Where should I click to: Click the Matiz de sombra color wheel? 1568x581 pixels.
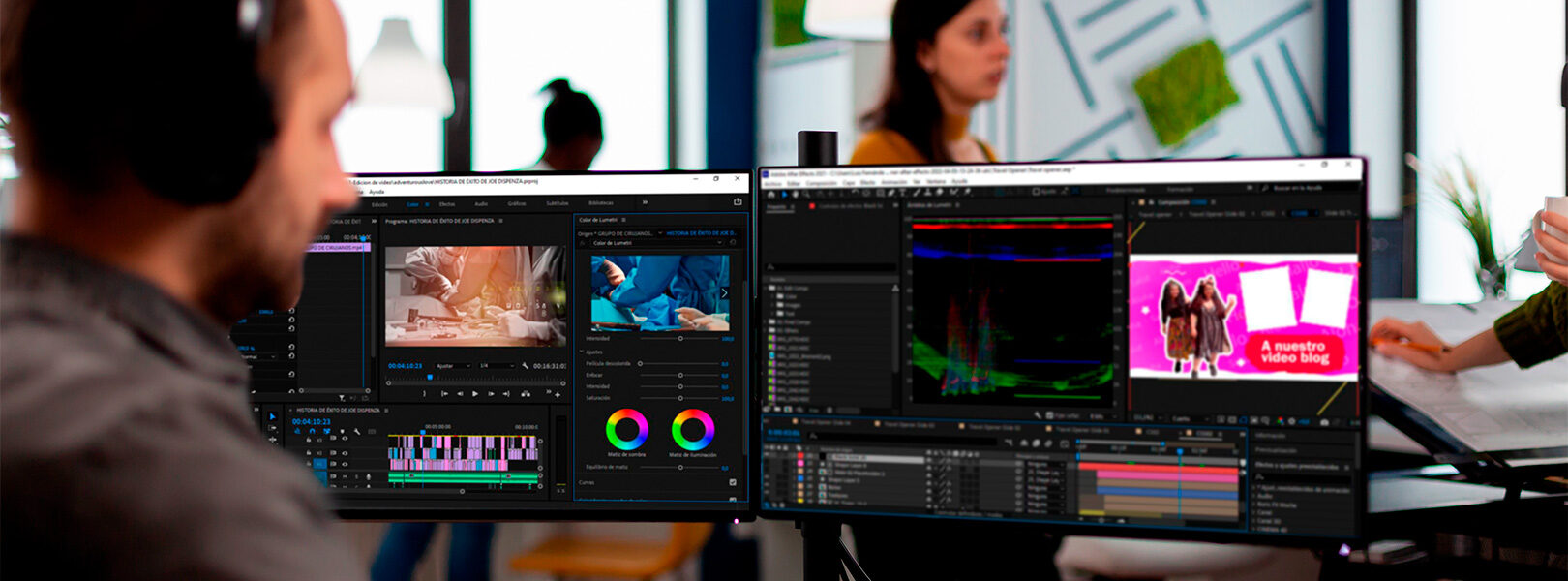[626, 429]
